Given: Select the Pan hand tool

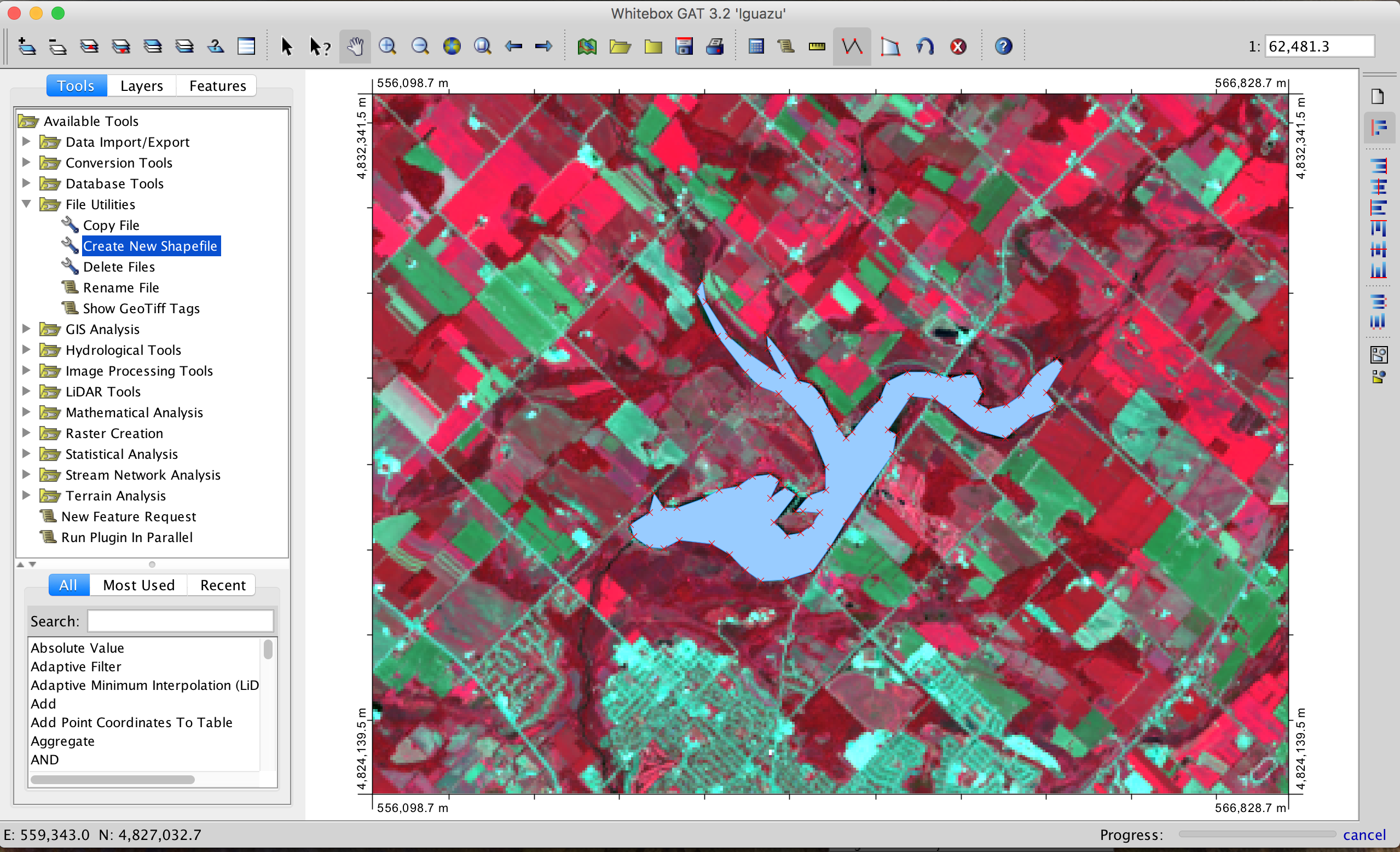Looking at the screenshot, I should pyautogui.click(x=355, y=47).
